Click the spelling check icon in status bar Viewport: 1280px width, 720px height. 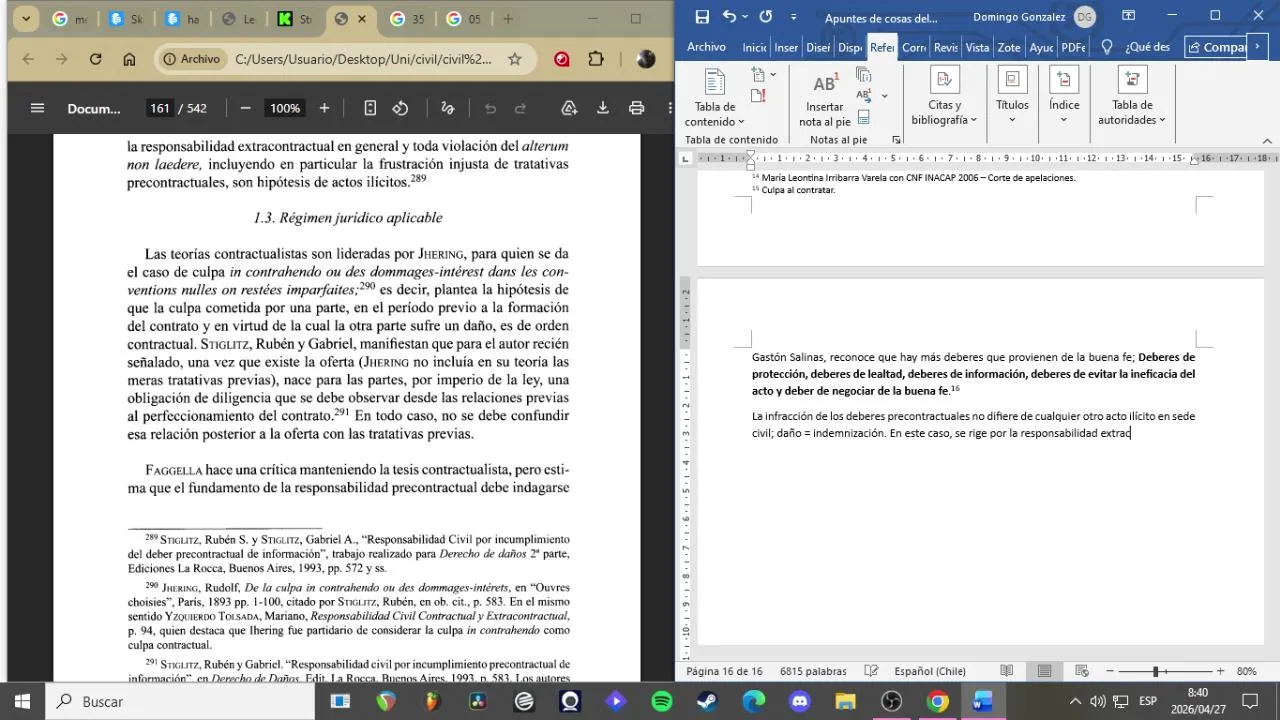tap(871, 671)
